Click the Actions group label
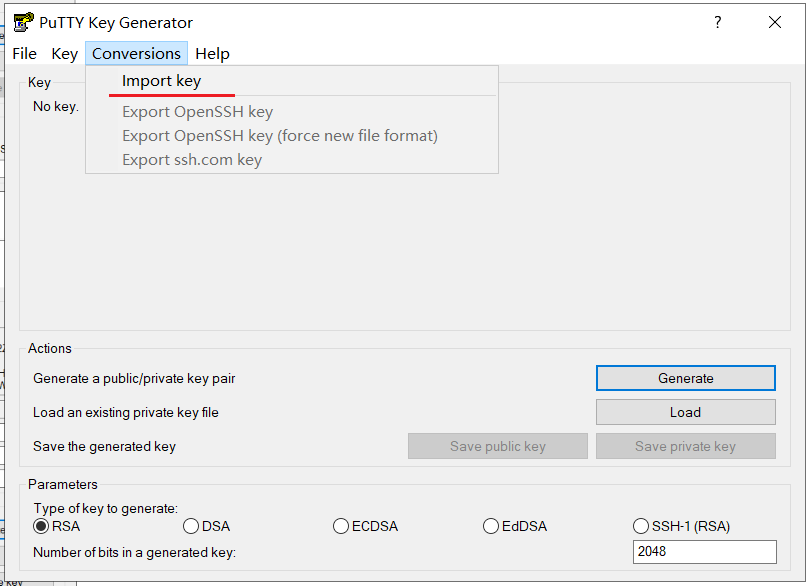Viewport: 810px width, 586px height. coord(50,348)
